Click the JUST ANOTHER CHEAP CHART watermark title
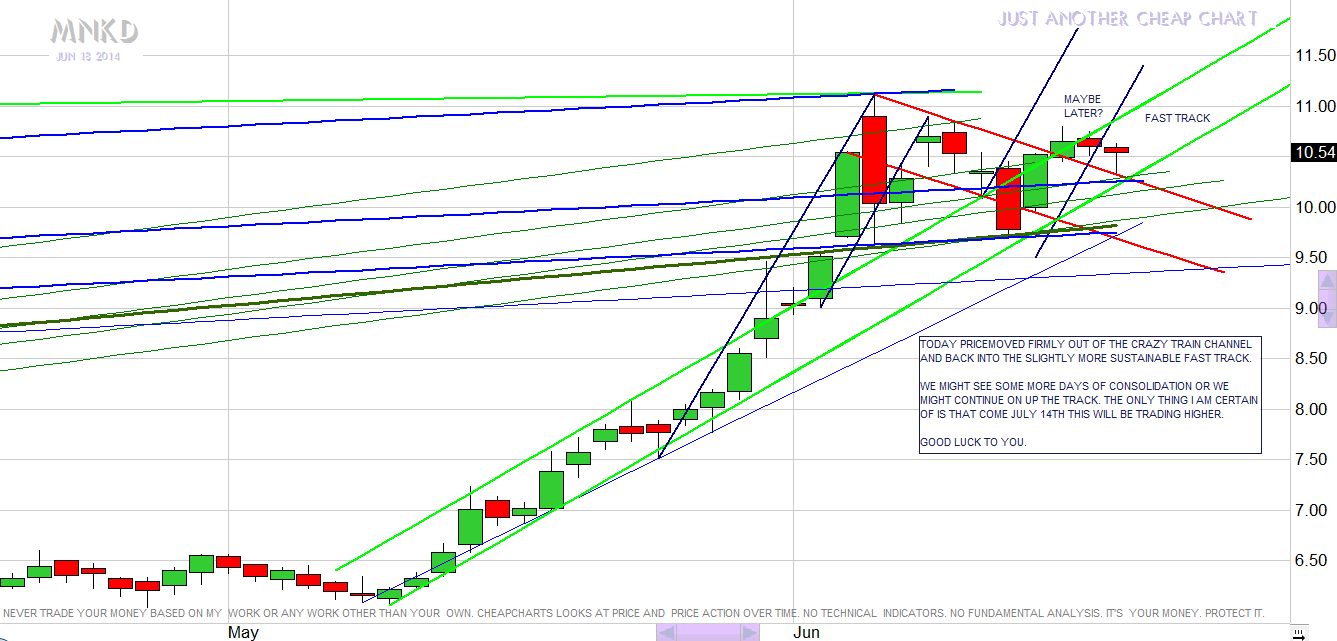 click(x=1127, y=19)
